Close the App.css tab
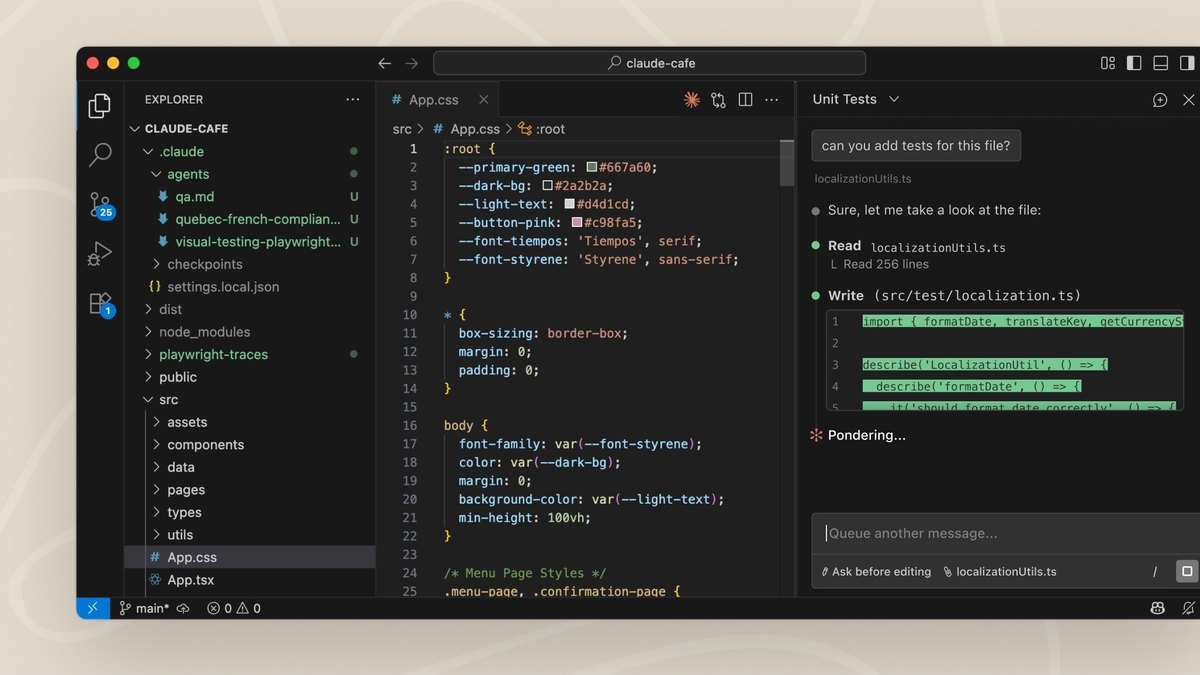The width and height of the screenshot is (1200, 675). 484,100
